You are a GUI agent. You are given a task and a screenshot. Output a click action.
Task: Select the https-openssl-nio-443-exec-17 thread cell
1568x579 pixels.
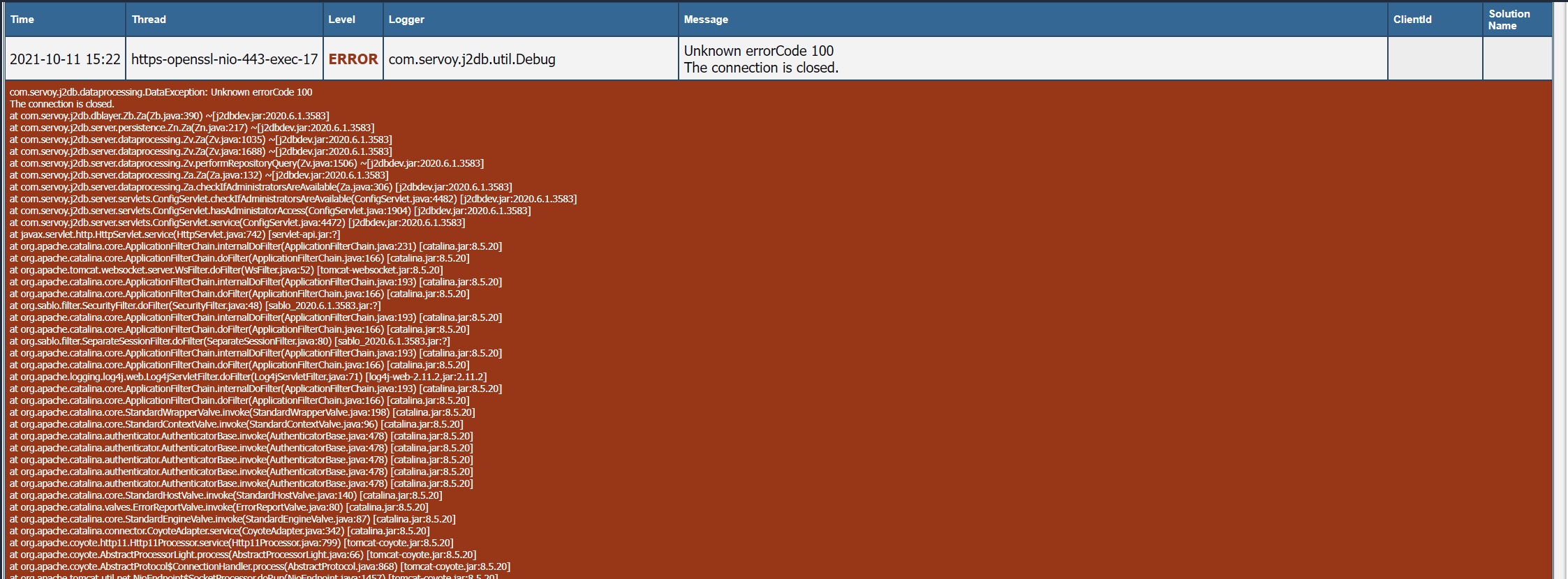pyautogui.click(x=224, y=59)
